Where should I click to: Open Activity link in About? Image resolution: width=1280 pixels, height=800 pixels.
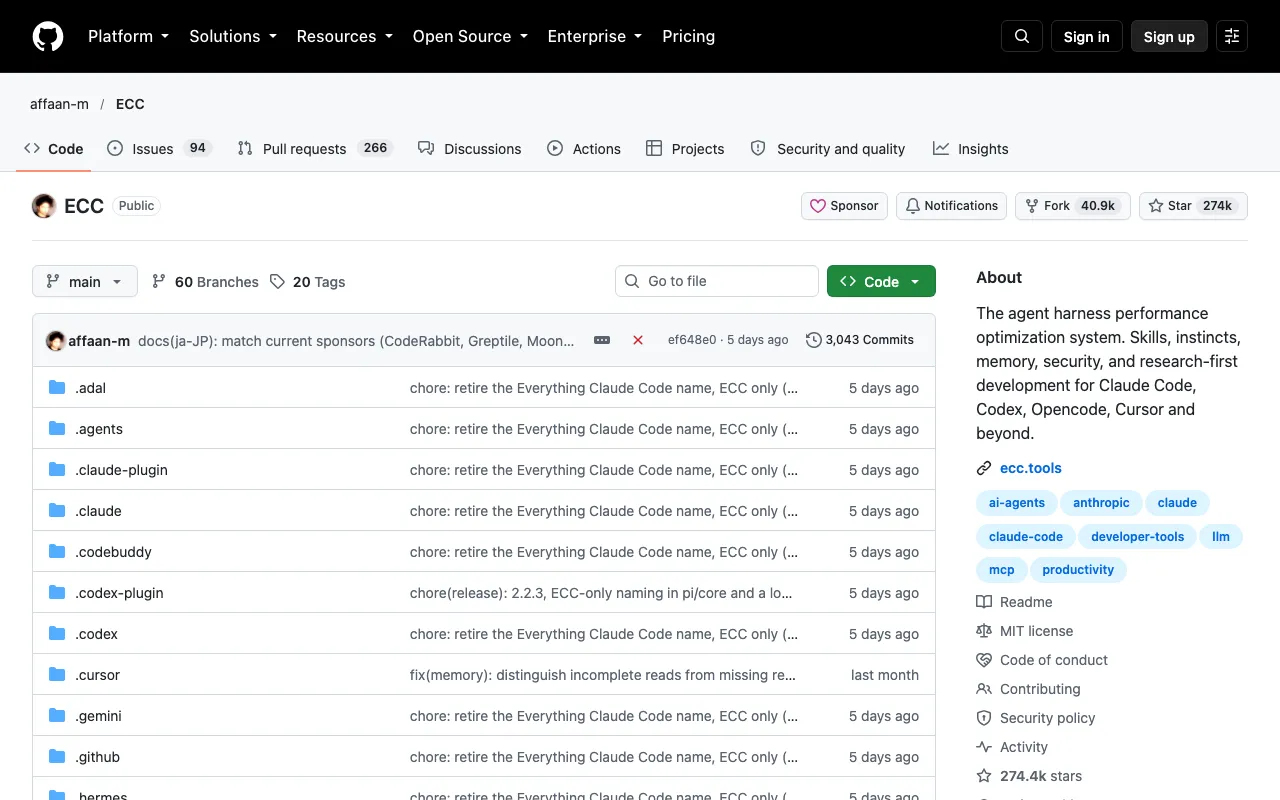(1013, 747)
